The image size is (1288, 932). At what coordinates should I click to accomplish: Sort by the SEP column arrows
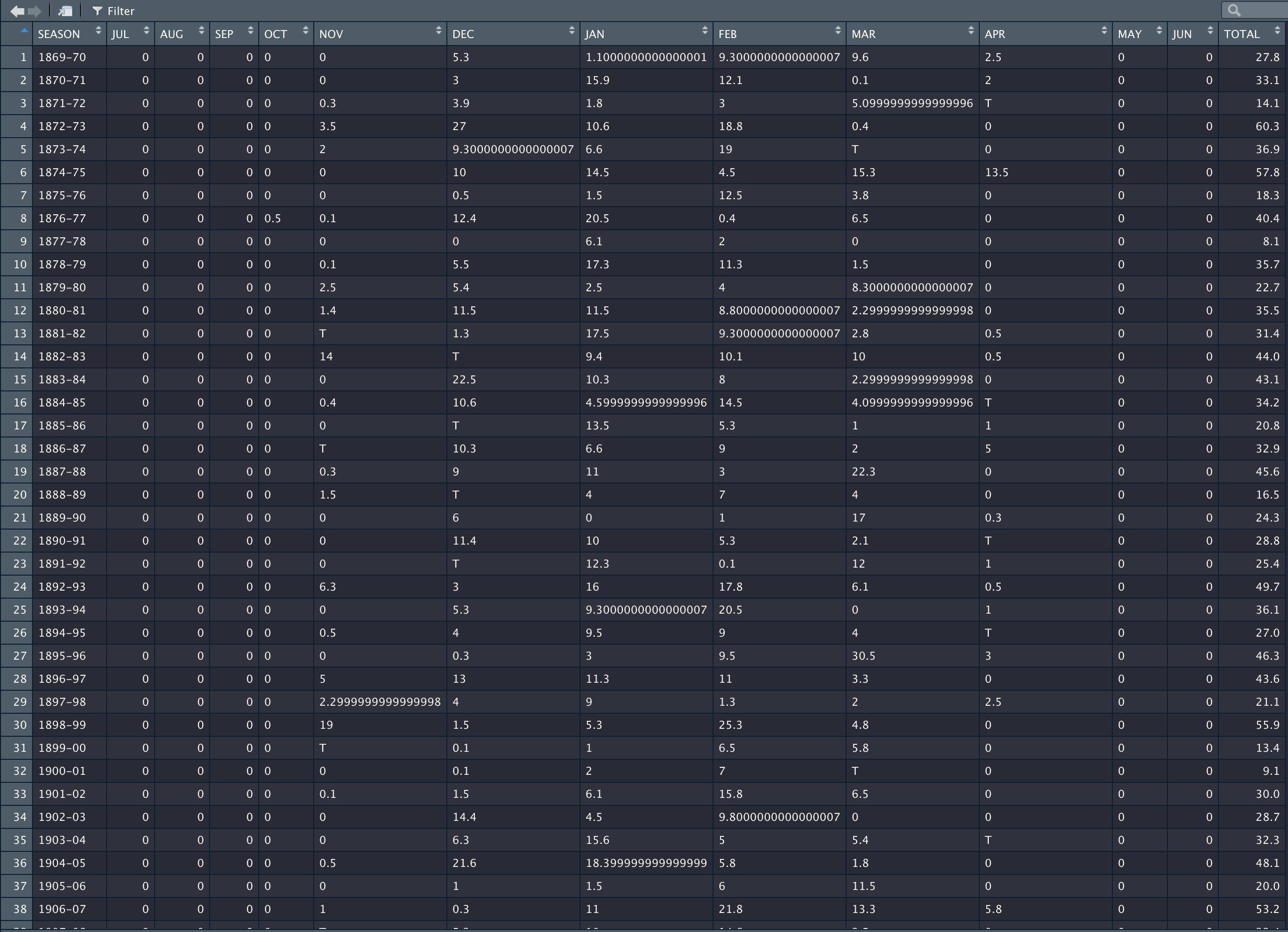[x=250, y=31]
